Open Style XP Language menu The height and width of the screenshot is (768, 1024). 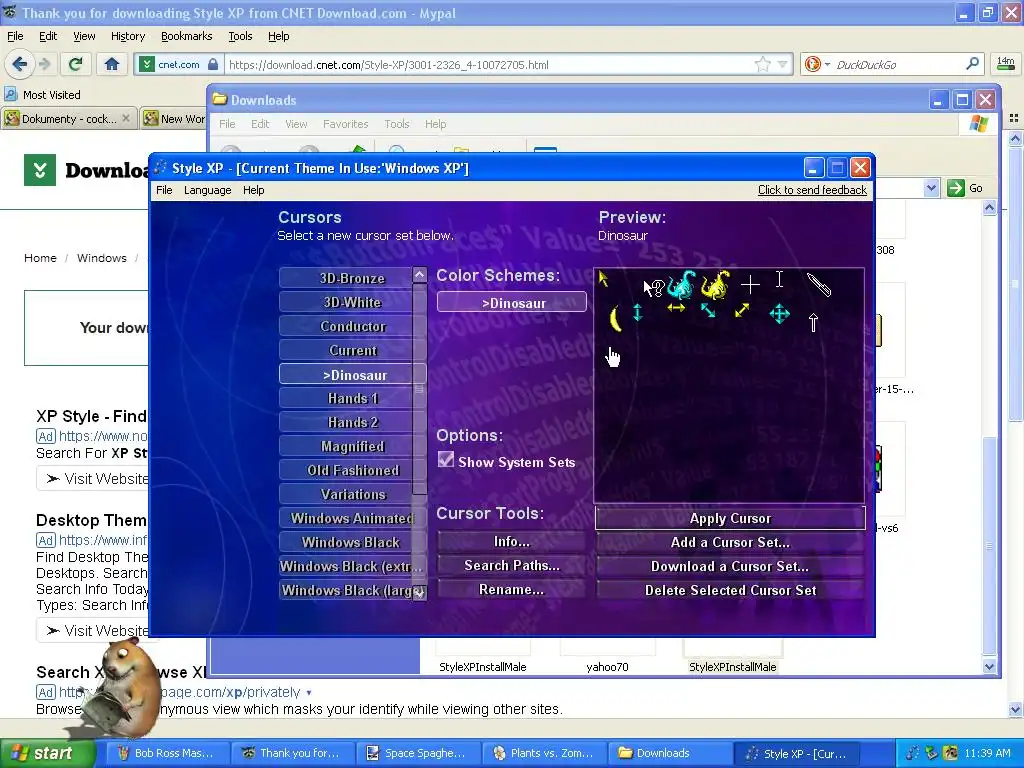(208, 190)
